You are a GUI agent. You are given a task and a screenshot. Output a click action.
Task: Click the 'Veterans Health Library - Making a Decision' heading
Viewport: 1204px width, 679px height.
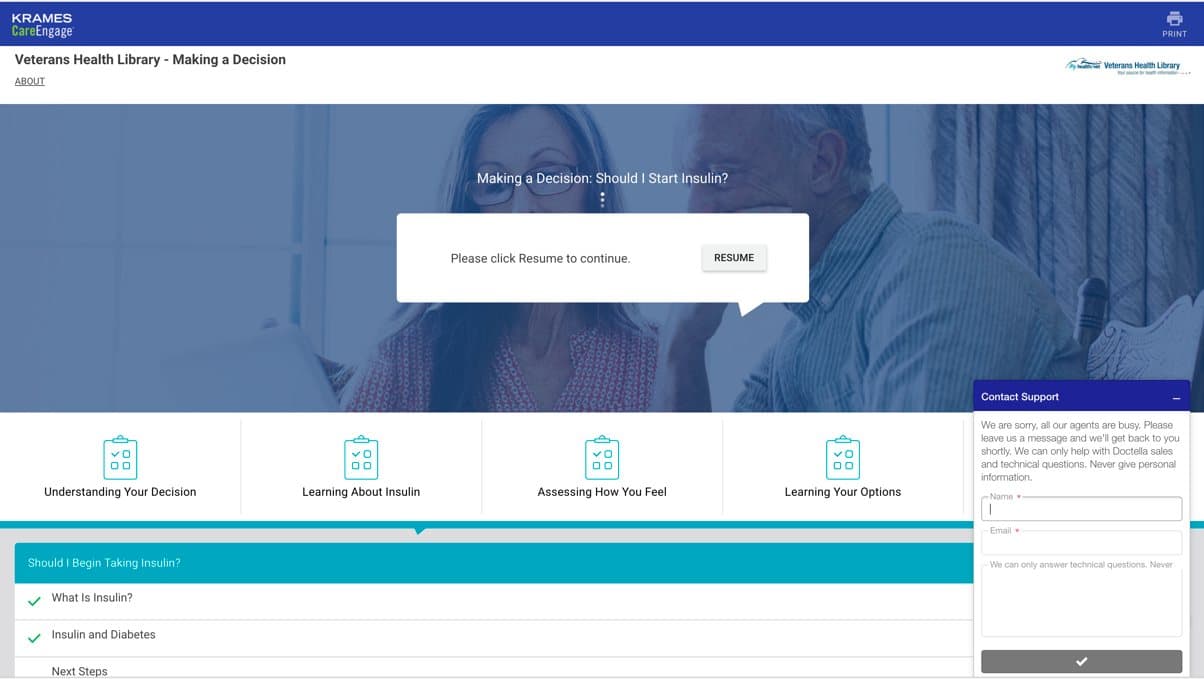tap(150, 60)
